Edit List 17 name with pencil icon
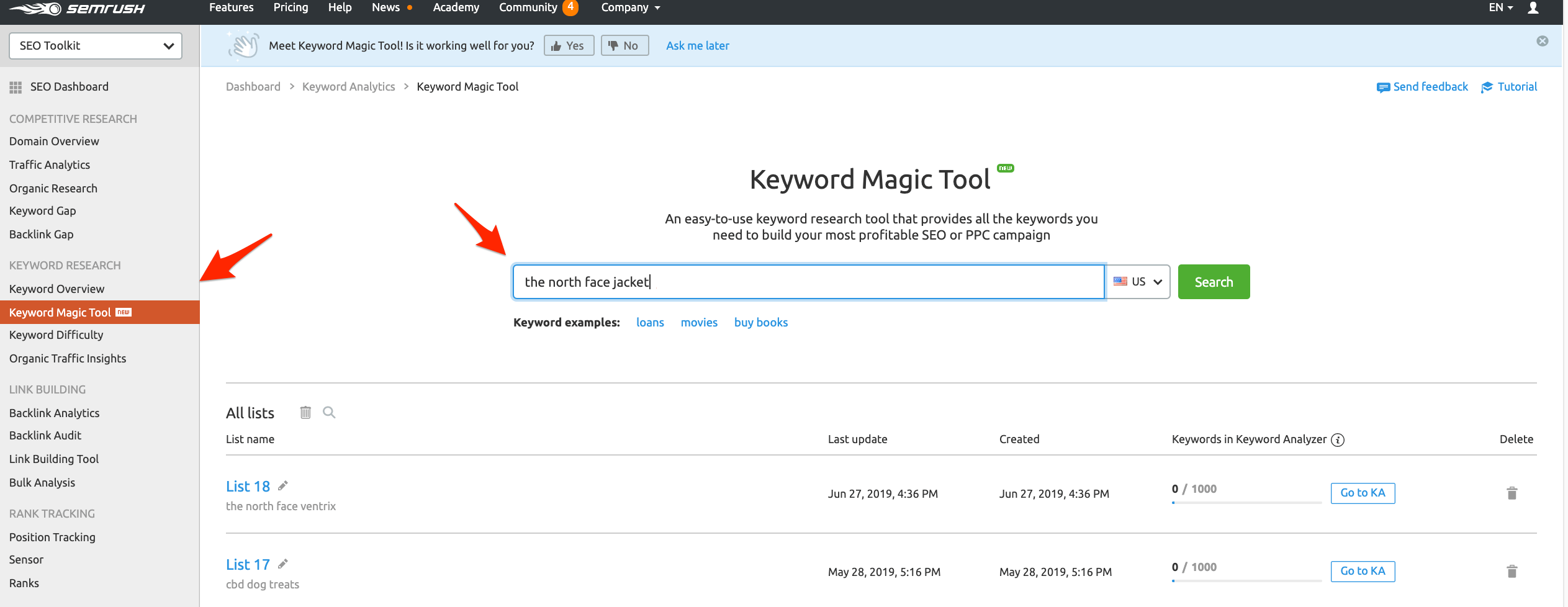Viewport: 1568px width, 607px height. pos(283,564)
